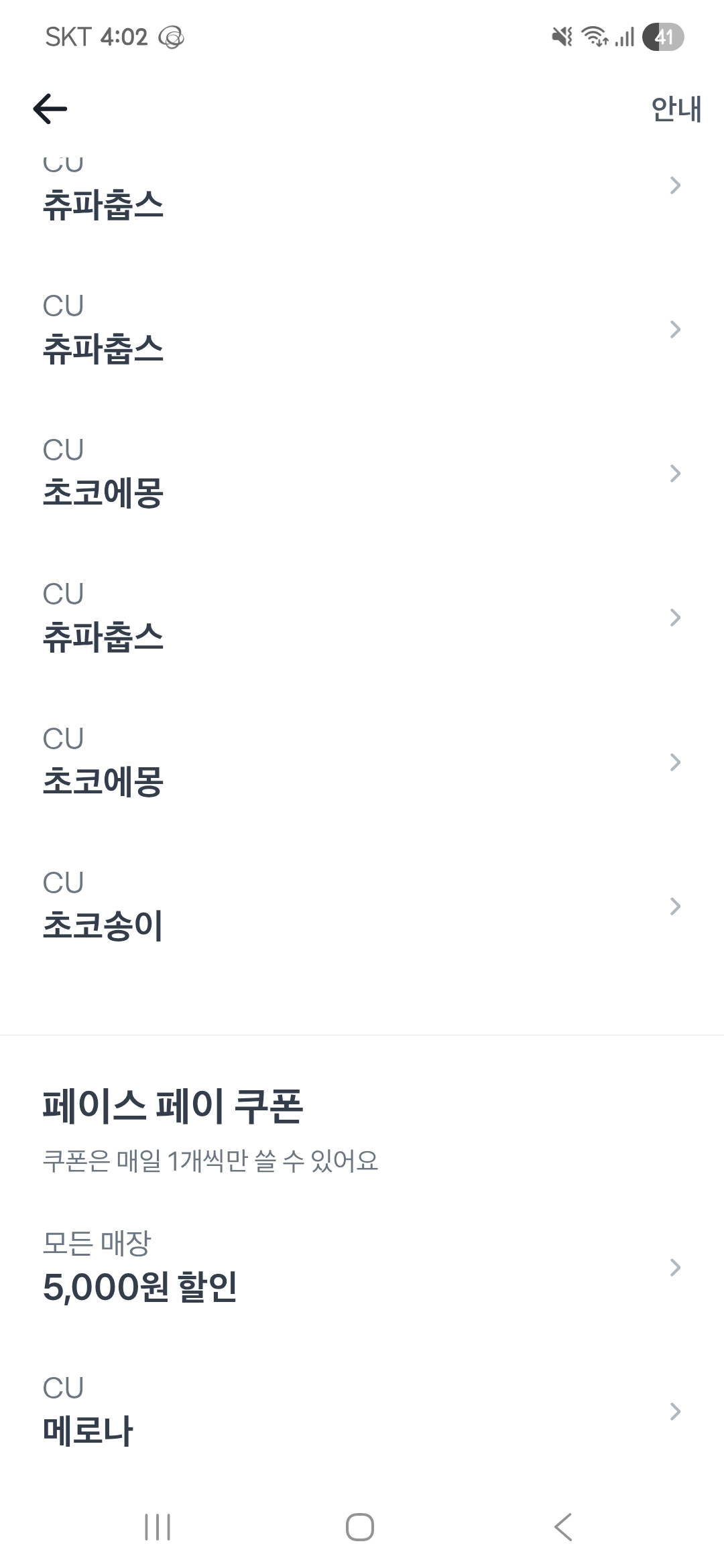Open the second CU 초코에몽 coupon
Viewport: 724px width, 1568px height.
103,781
